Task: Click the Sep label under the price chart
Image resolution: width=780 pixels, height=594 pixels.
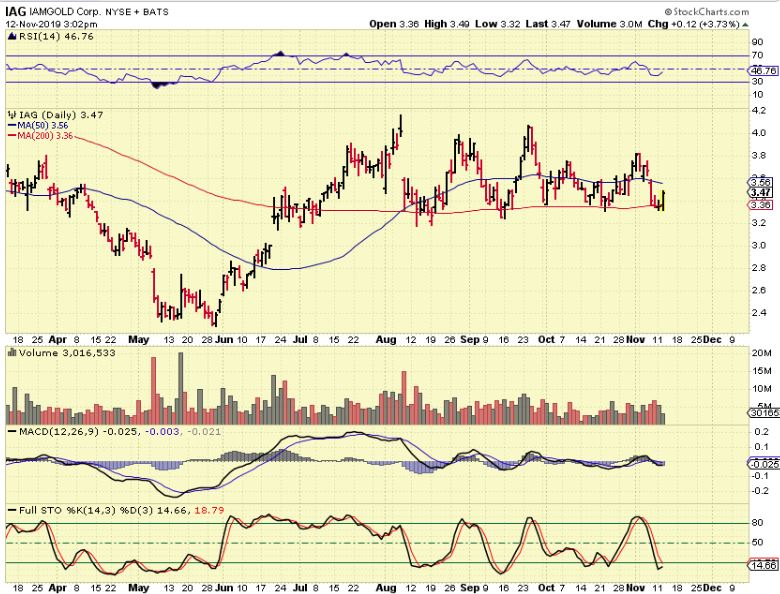Action: tap(470, 339)
